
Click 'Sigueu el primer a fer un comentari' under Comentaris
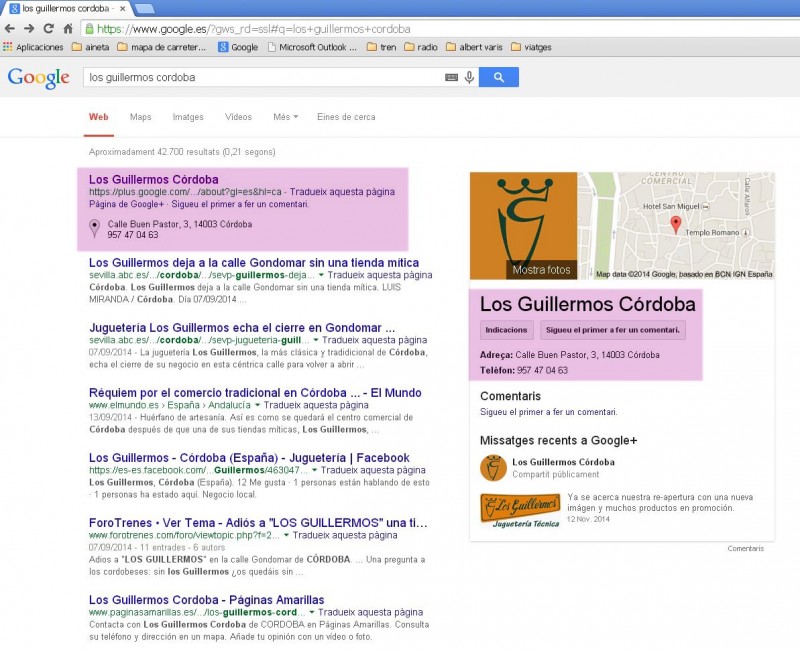548,412
